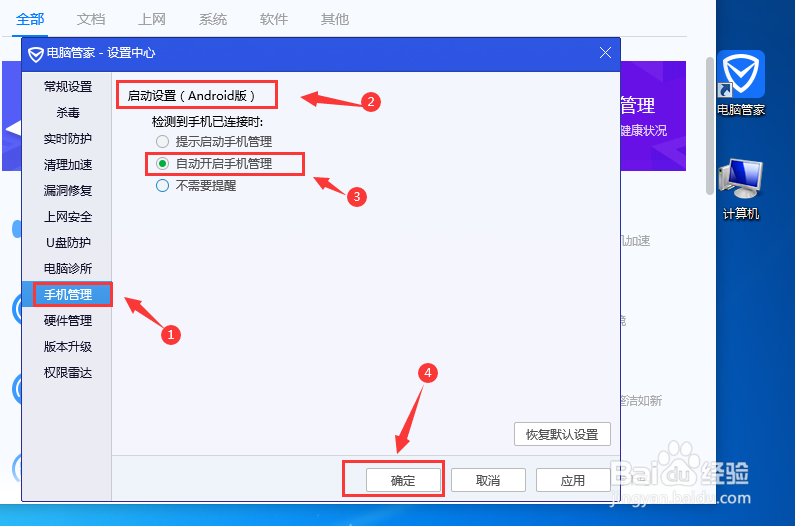
Task: Close the 设置中心 dialog
Action: pyautogui.click(x=605, y=53)
